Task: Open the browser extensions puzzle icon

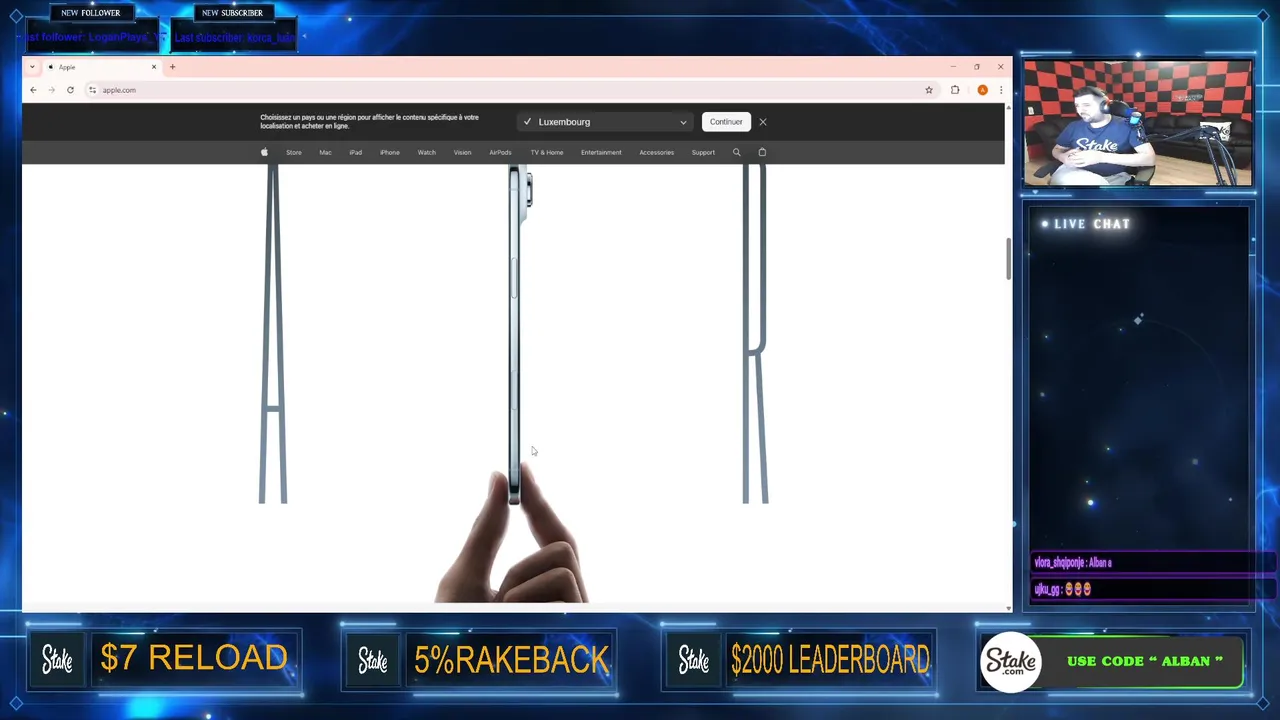Action: pyautogui.click(x=955, y=90)
